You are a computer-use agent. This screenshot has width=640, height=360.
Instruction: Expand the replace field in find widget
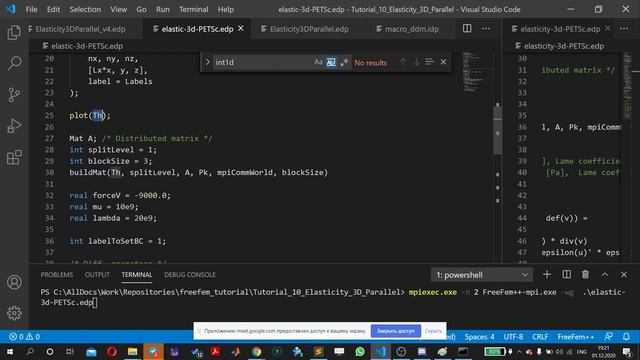(207, 62)
